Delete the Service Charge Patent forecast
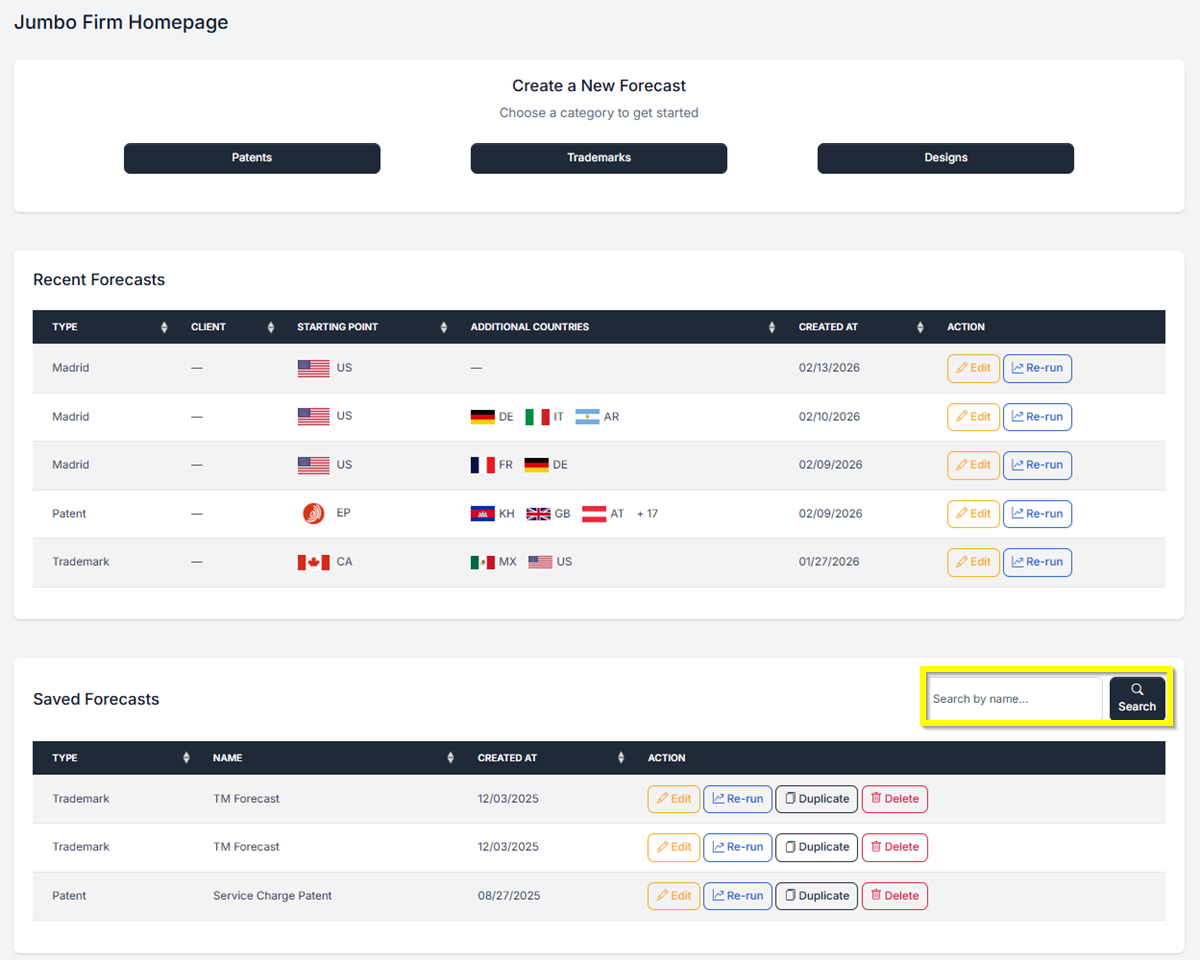This screenshot has height=960, width=1200. click(894, 896)
